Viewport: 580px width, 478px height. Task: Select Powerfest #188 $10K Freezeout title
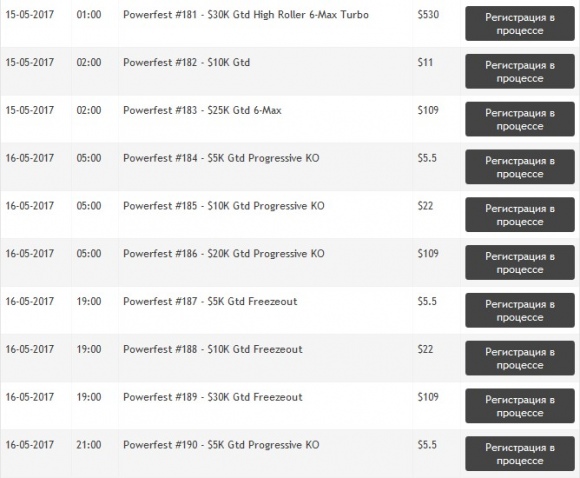coord(213,349)
